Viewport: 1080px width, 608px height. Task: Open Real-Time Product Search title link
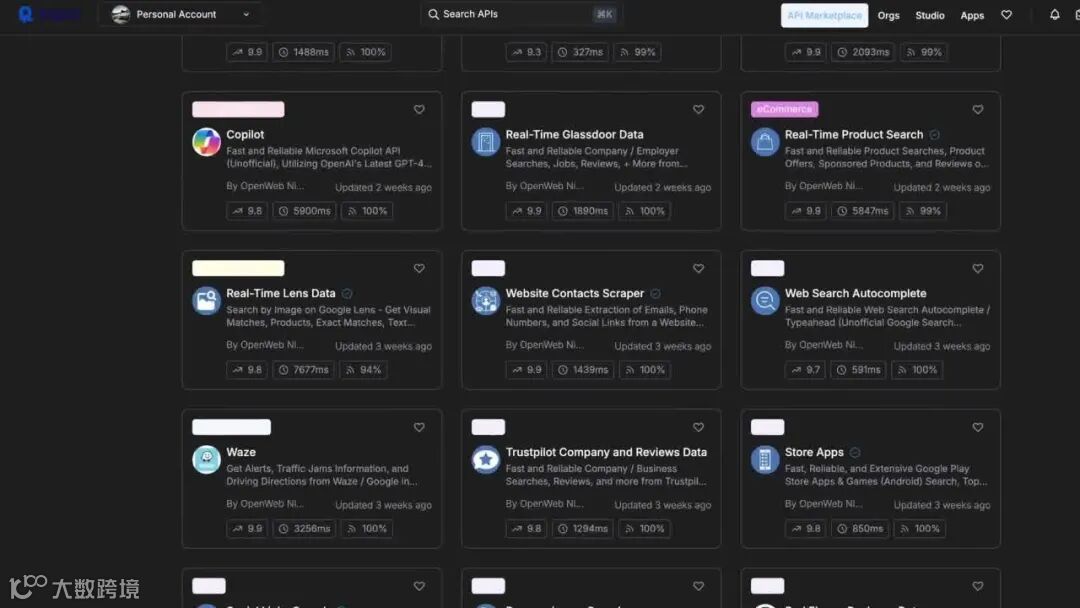[x=853, y=134]
